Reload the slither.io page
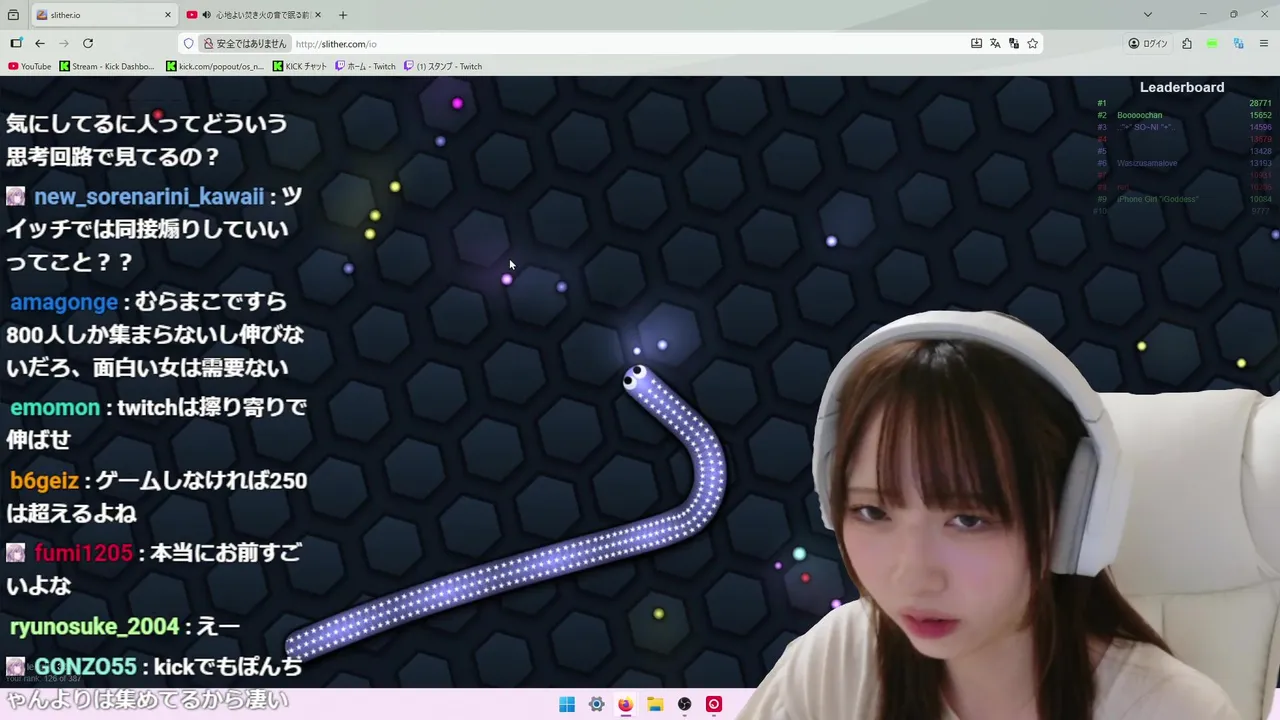This screenshot has width=1280, height=720. click(88, 43)
